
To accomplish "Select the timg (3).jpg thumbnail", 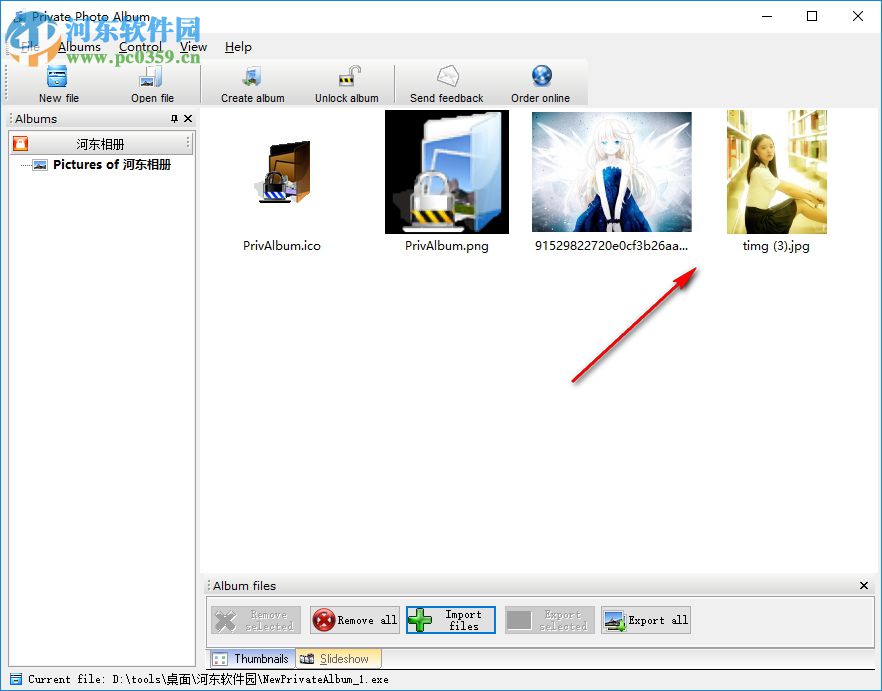I will point(777,172).
